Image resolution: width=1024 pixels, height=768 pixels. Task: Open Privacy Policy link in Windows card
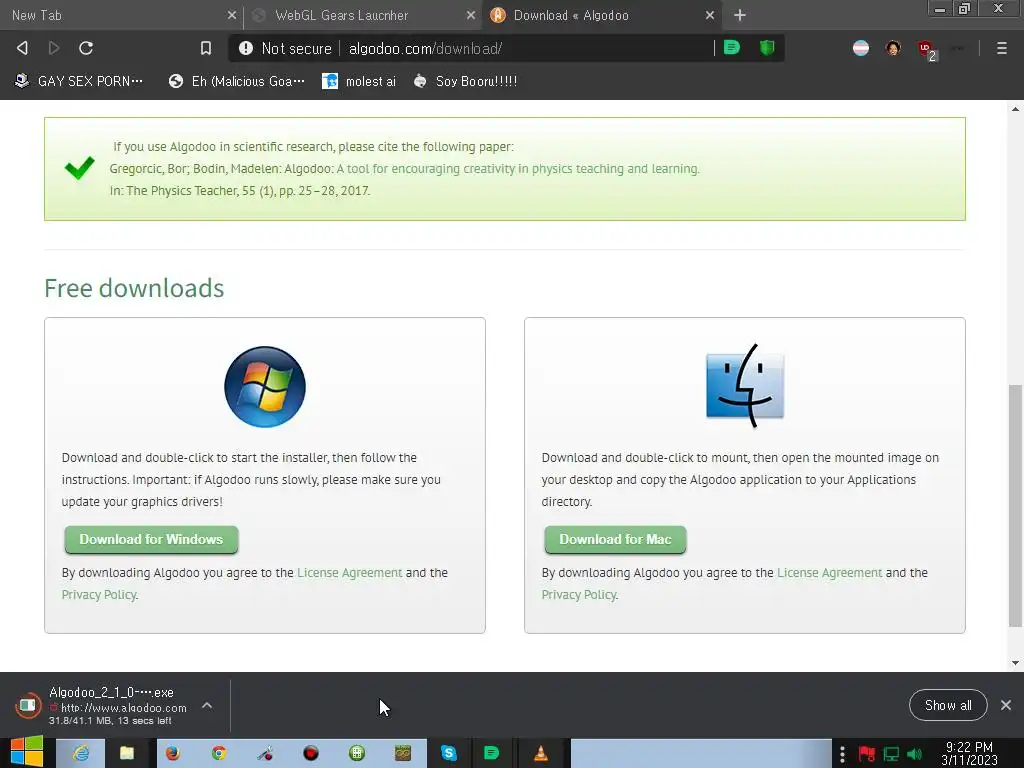click(99, 595)
